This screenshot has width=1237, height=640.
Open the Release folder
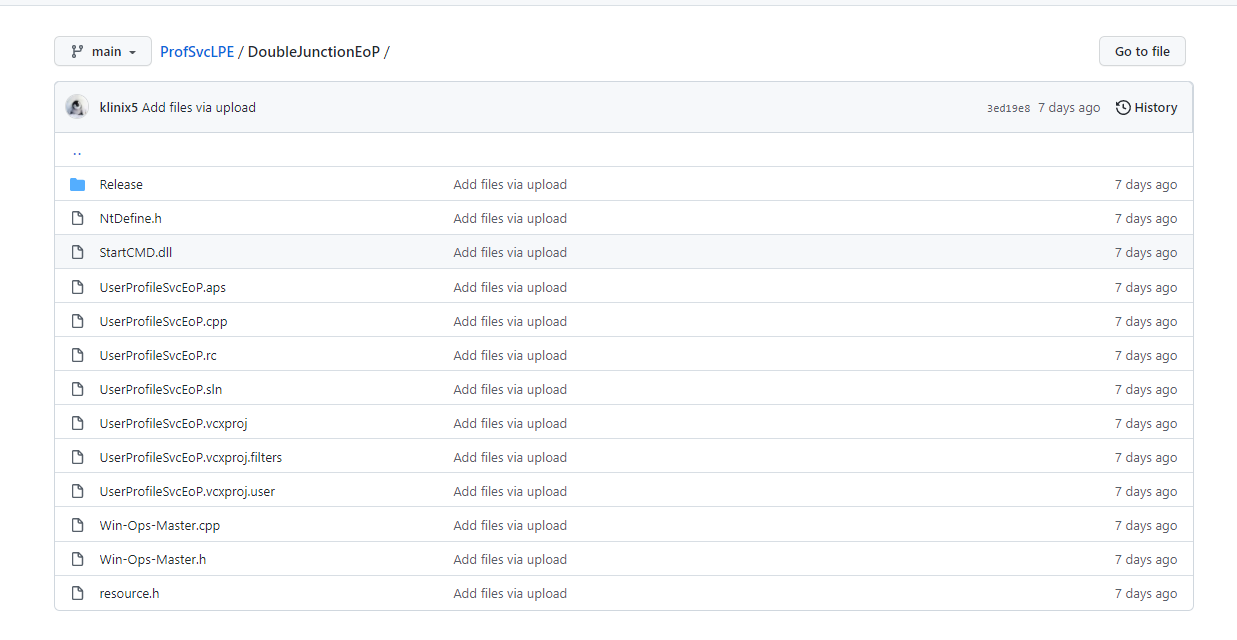coord(121,185)
